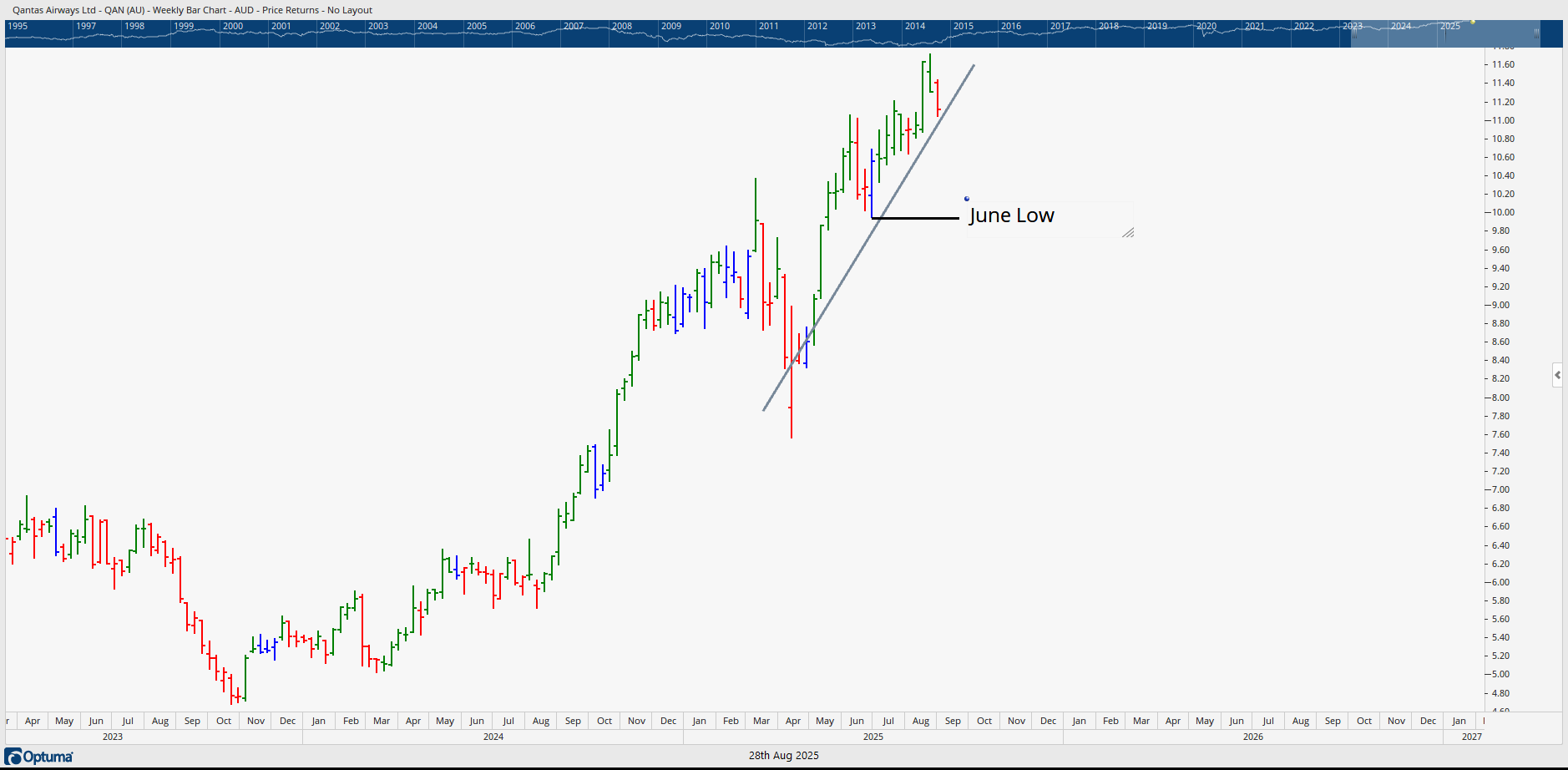1568x770 pixels.
Task: Click the Sep 2025 month label on time axis
Action: [953, 721]
